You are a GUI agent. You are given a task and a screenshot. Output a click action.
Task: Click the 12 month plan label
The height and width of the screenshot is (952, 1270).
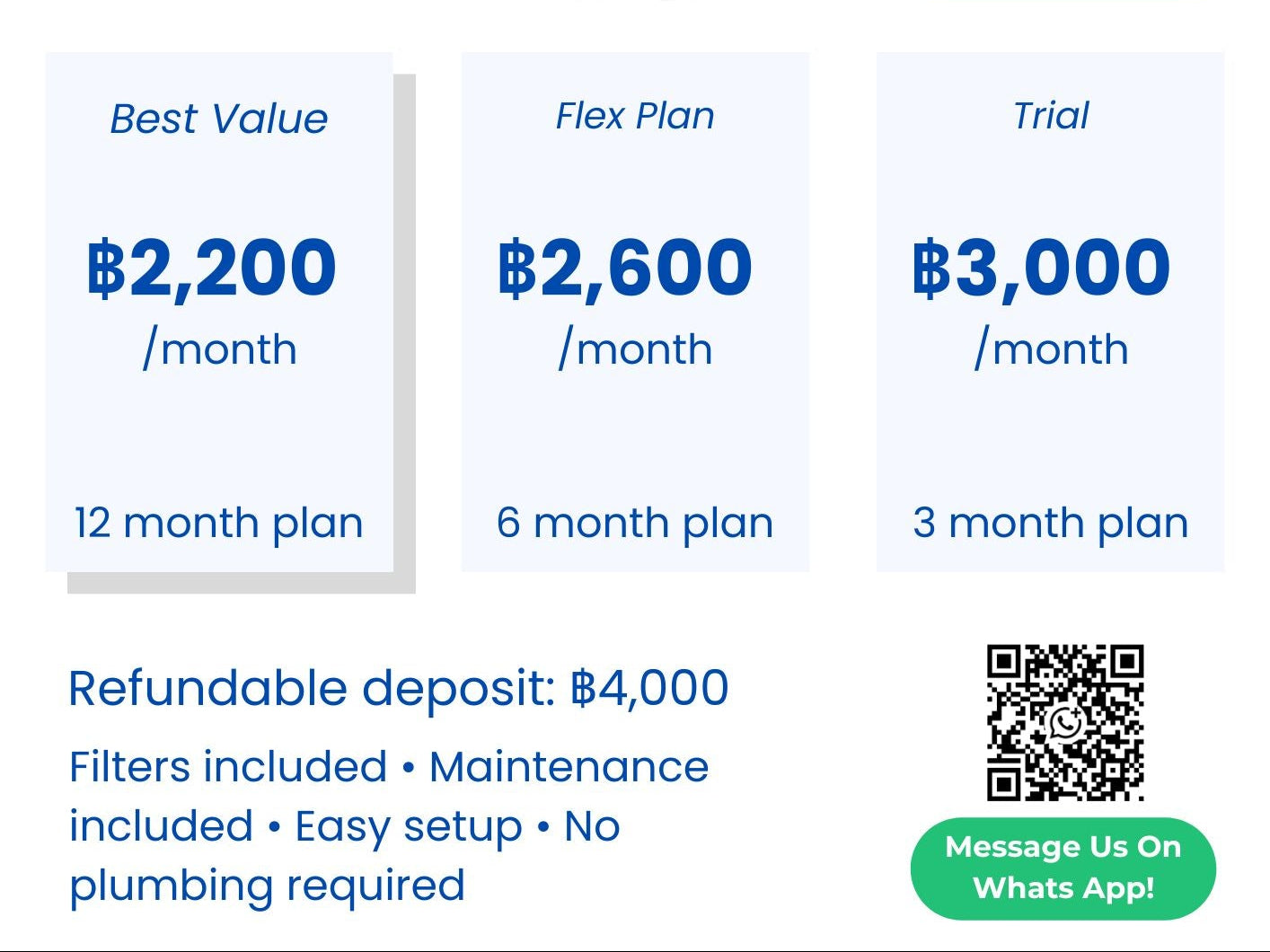coord(219,523)
